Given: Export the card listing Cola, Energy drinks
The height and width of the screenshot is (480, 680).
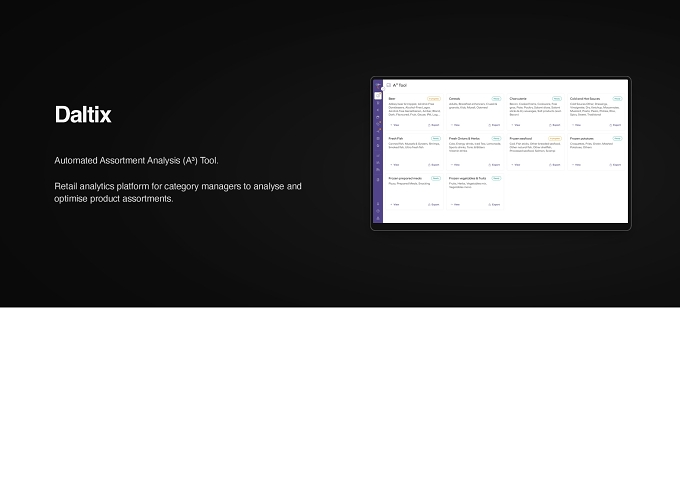Looking at the screenshot, I should pyautogui.click(x=494, y=165).
